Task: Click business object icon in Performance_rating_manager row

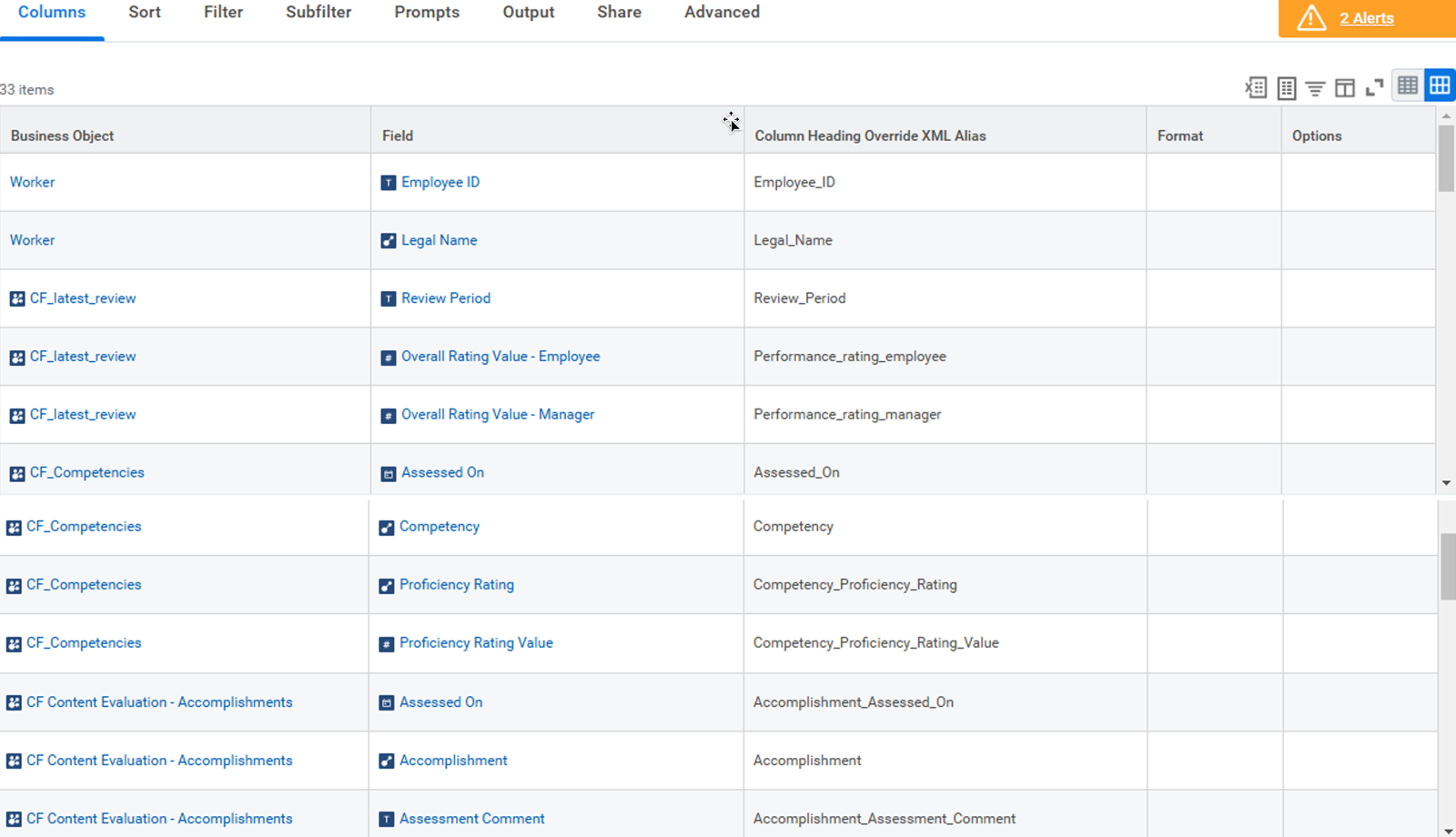Action: click(17, 416)
